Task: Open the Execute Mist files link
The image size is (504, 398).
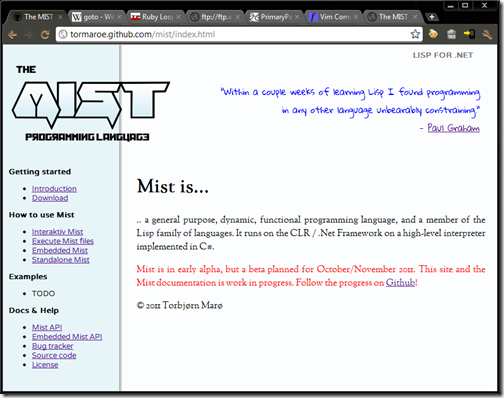Action: pos(63,241)
